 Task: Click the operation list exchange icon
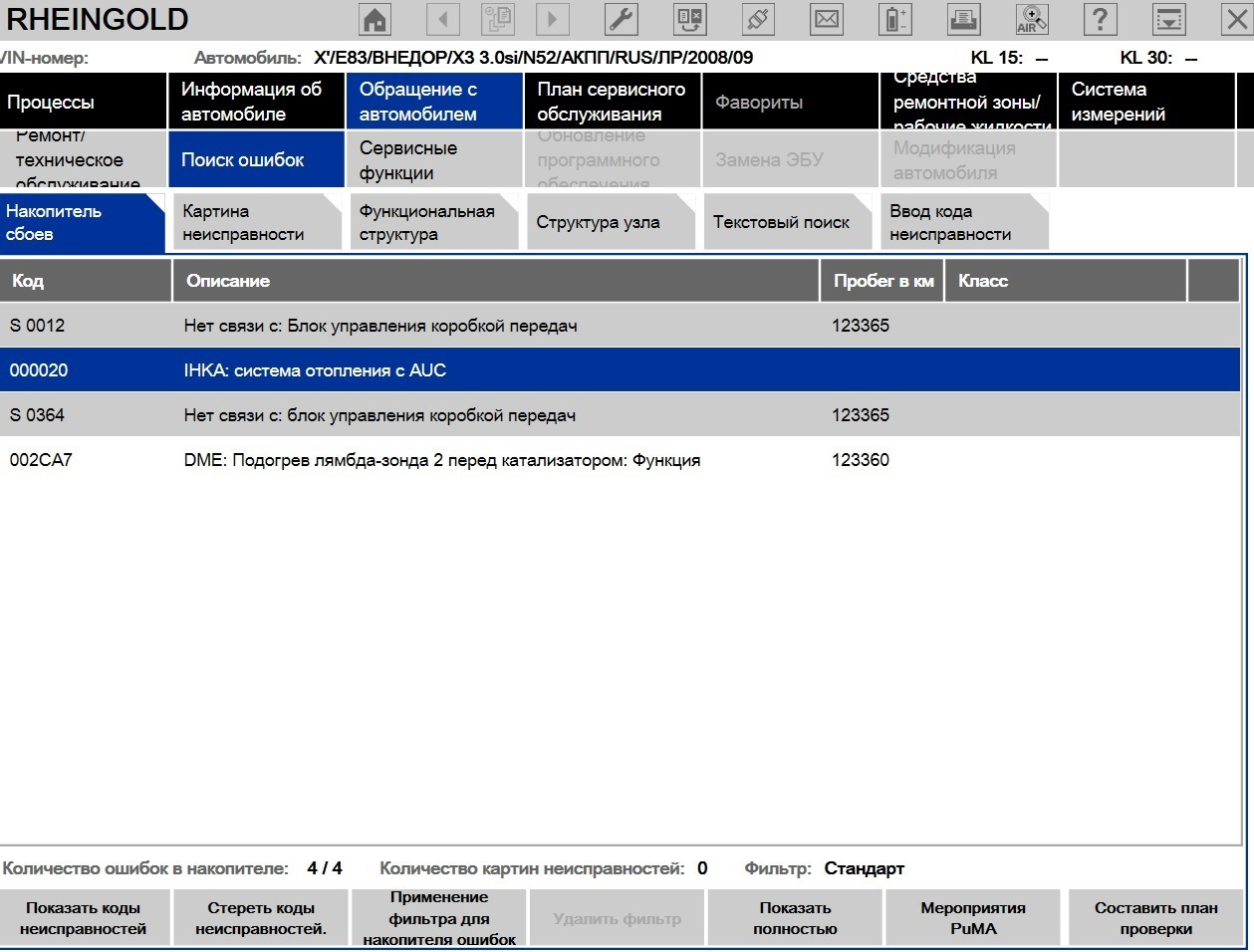tap(690, 19)
